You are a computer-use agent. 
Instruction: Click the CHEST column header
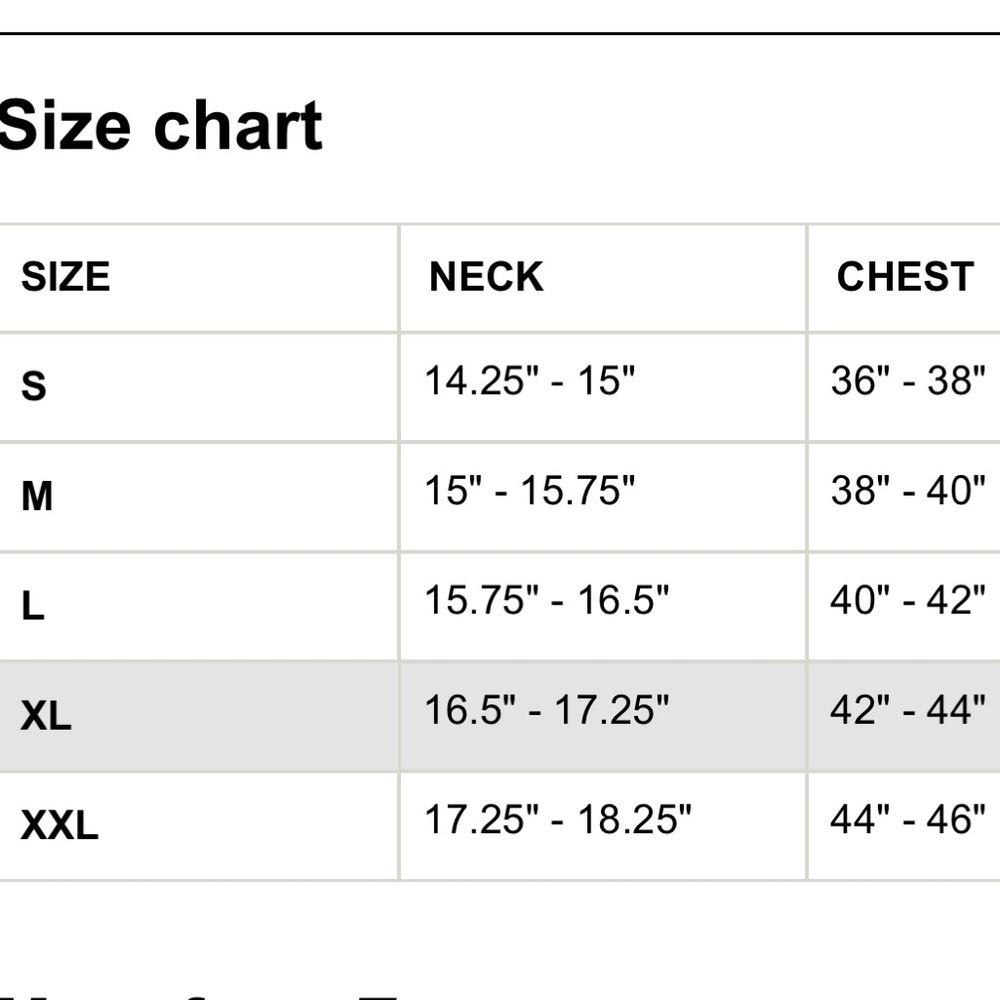click(x=905, y=277)
